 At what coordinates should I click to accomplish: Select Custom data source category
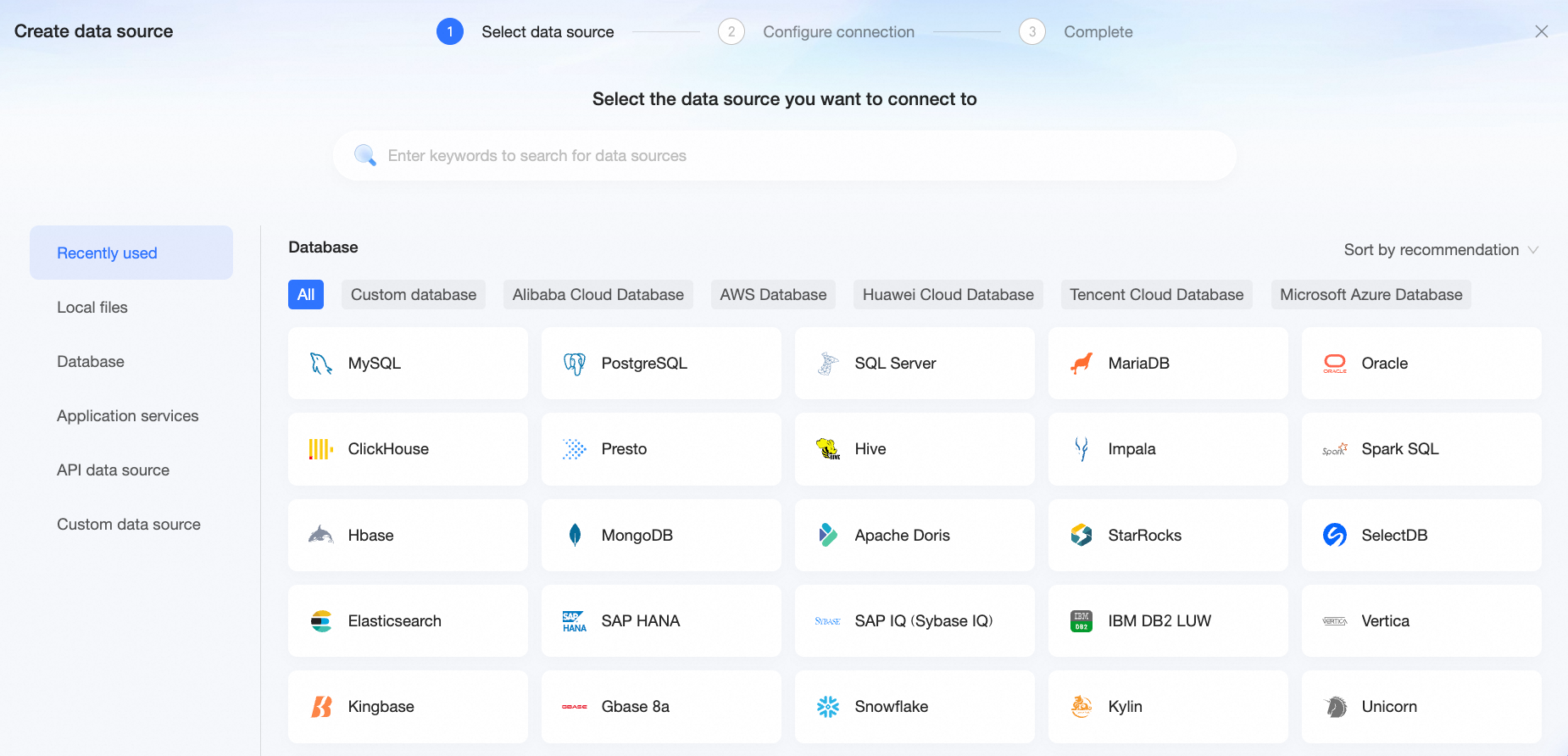point(131,524)
